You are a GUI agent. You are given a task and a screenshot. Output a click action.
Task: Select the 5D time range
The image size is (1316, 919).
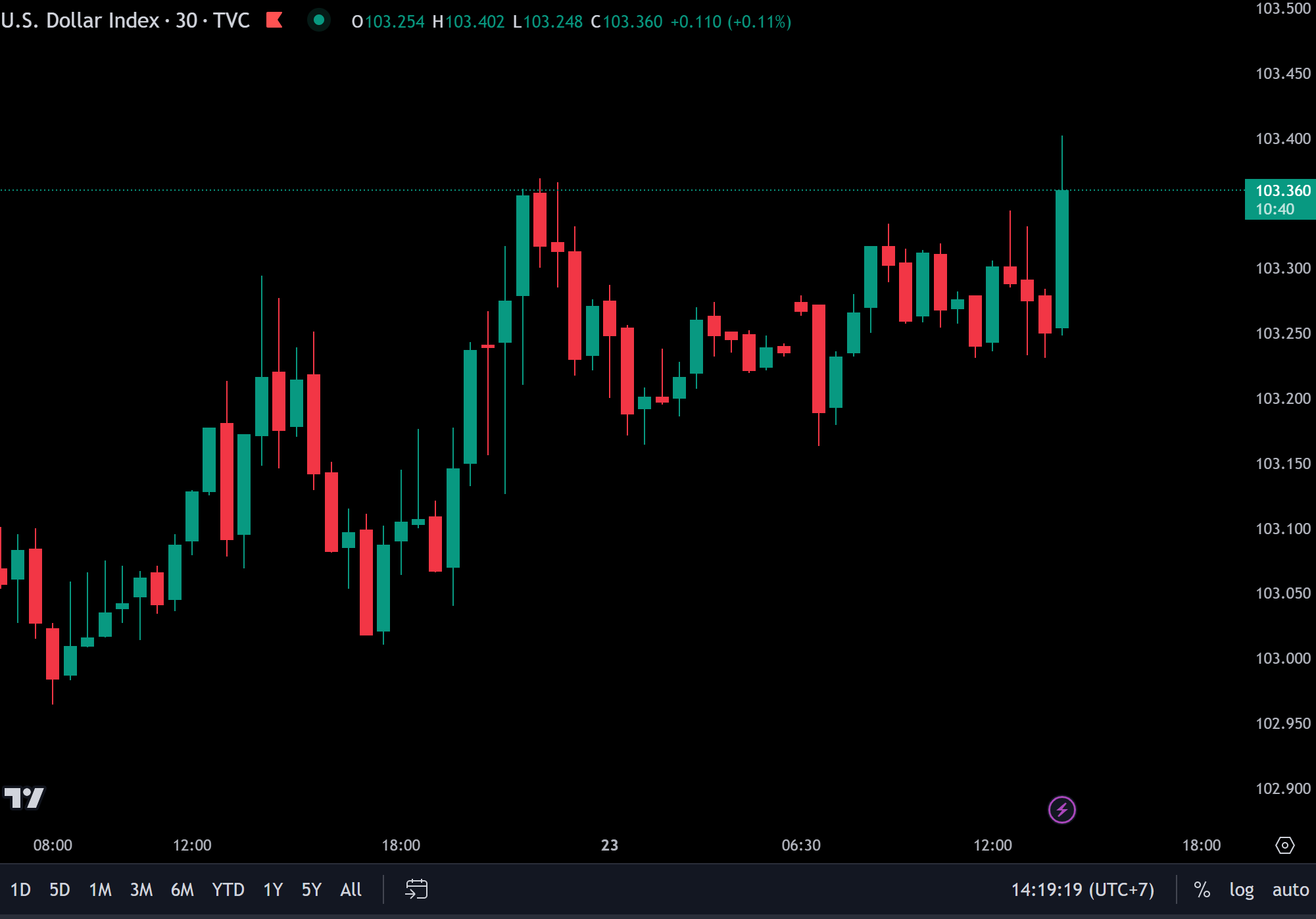click(59, 889)
